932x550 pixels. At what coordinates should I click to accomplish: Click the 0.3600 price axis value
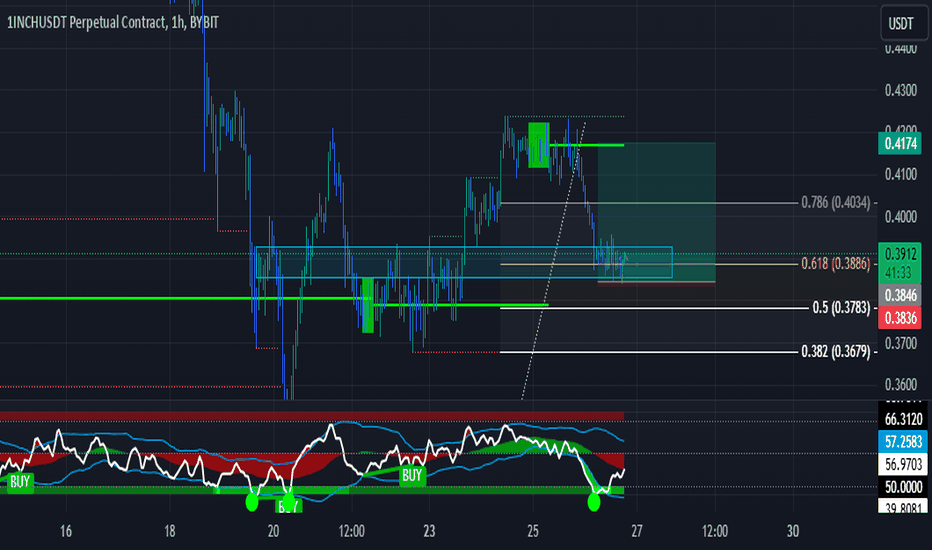coord(900,385)
